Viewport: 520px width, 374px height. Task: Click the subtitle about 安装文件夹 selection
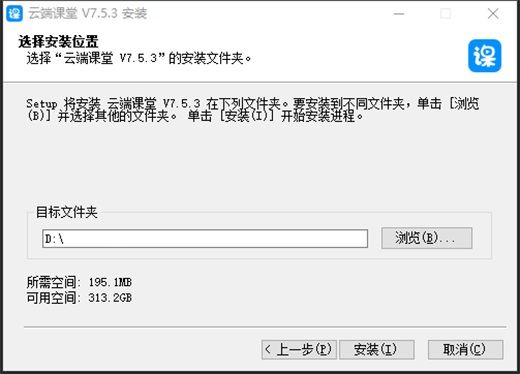(139, 58)
